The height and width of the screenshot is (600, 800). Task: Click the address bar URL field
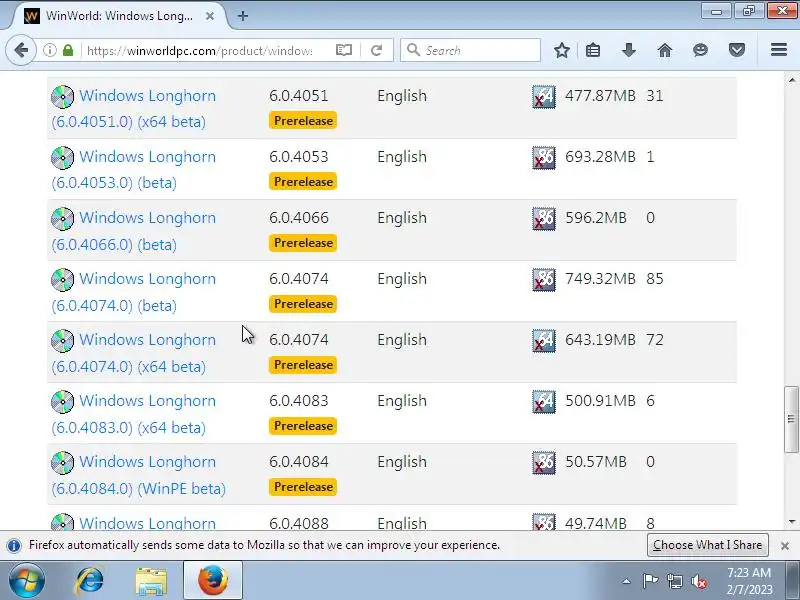[199, 51]
